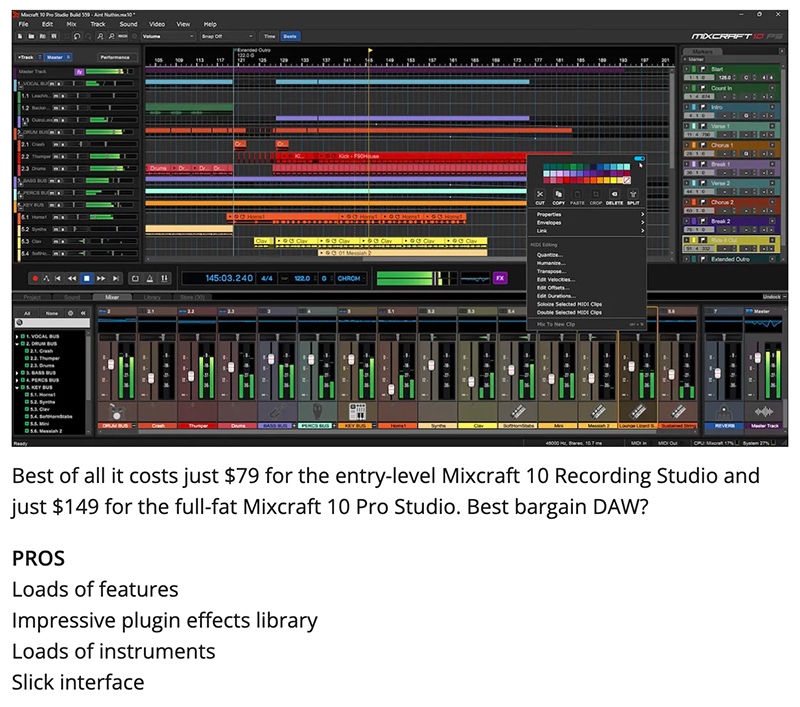Choose Quantize... from context menu
The image size is (800, 707).
tap(549, 255)
